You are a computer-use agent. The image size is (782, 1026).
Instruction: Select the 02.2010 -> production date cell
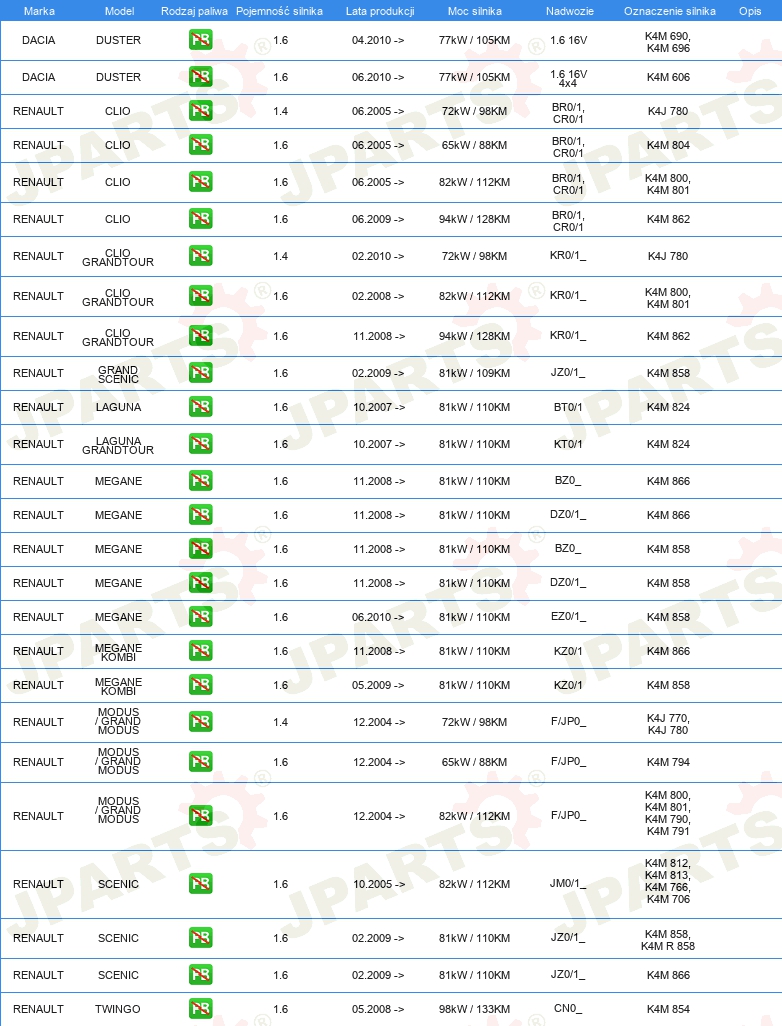tap(378, 256)
